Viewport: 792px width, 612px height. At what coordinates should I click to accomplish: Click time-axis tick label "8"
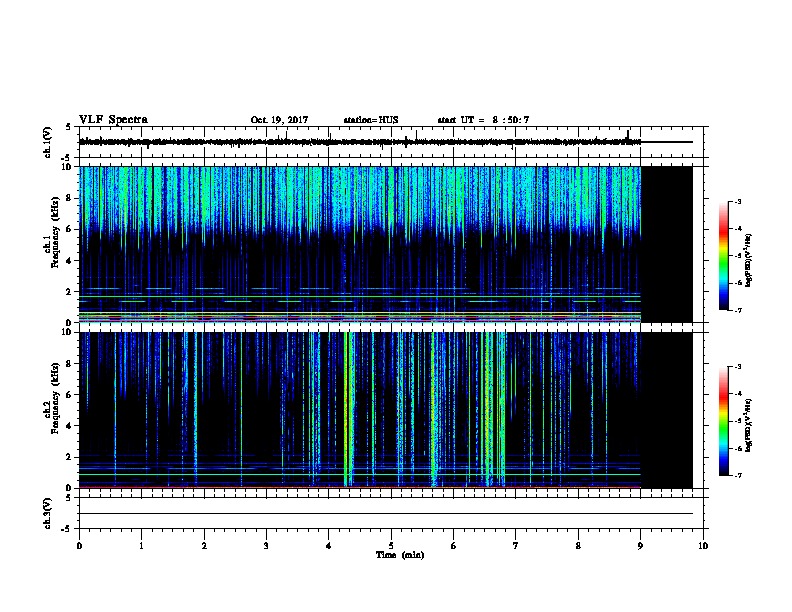coord(578,546)
